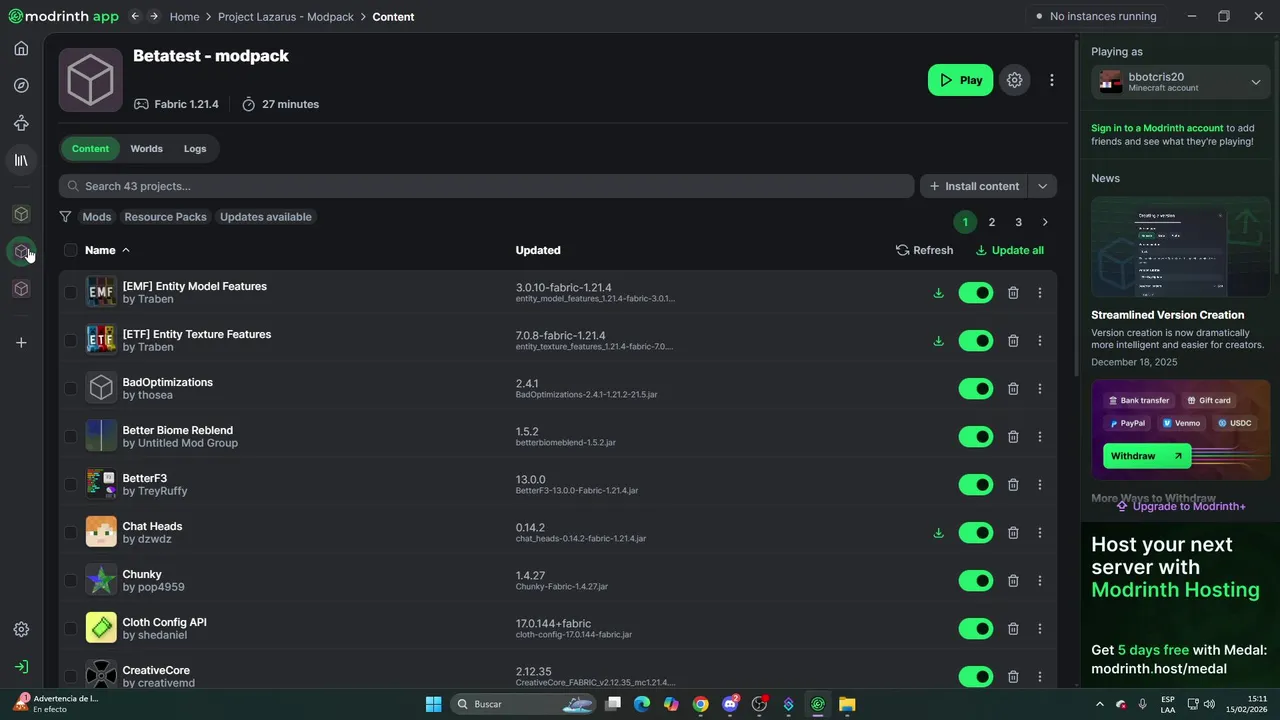Open the Skins hanger icon in sidebar
This screenshot has width=1280, height=720.
click(21, 123)
